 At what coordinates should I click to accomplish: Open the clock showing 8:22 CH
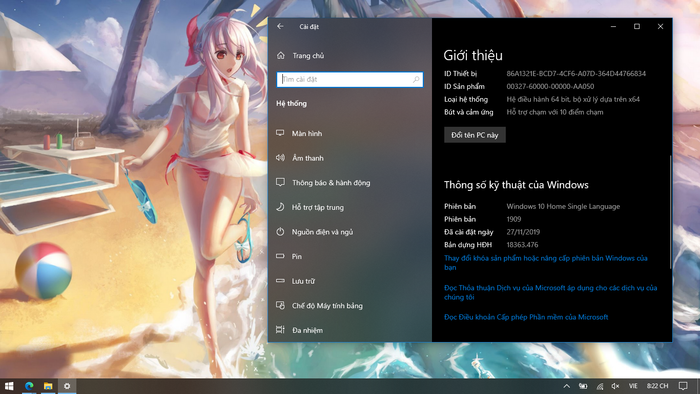pyautogui.click(x=658, y=386)
